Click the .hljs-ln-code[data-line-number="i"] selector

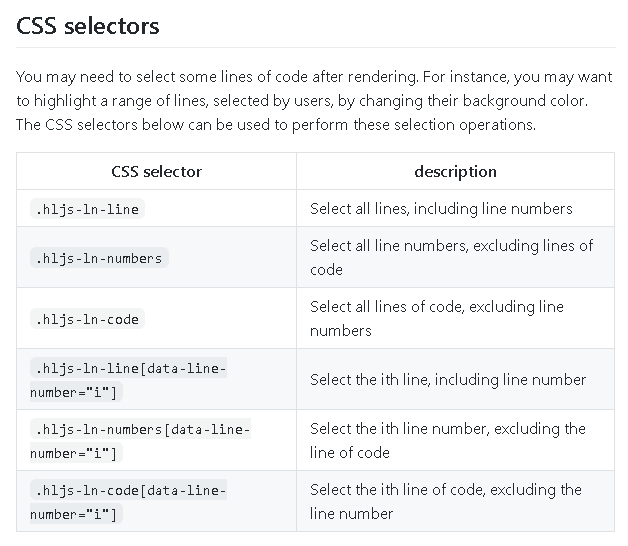tap(129, 502)
